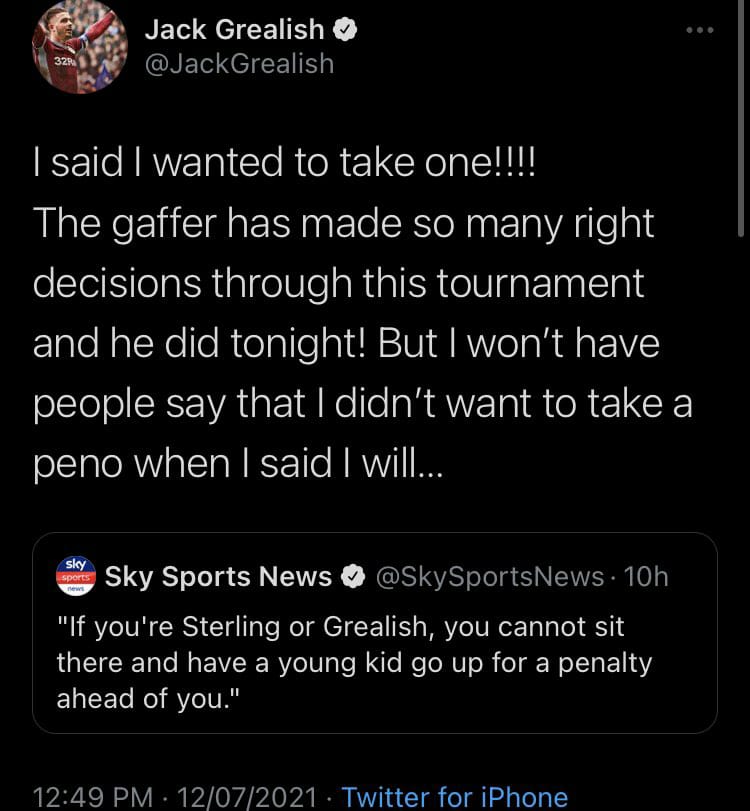
Task: Open the quoted tweet about Sterling or Grealish
Action: (374, 660)
